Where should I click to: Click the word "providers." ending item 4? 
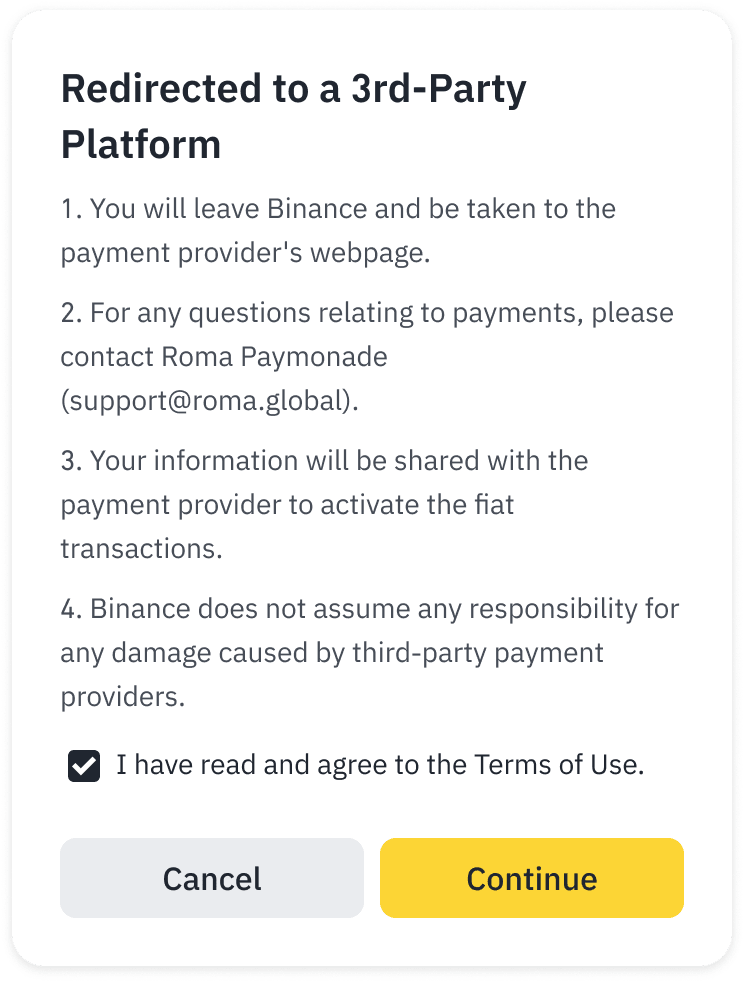(x=123, y=697)
